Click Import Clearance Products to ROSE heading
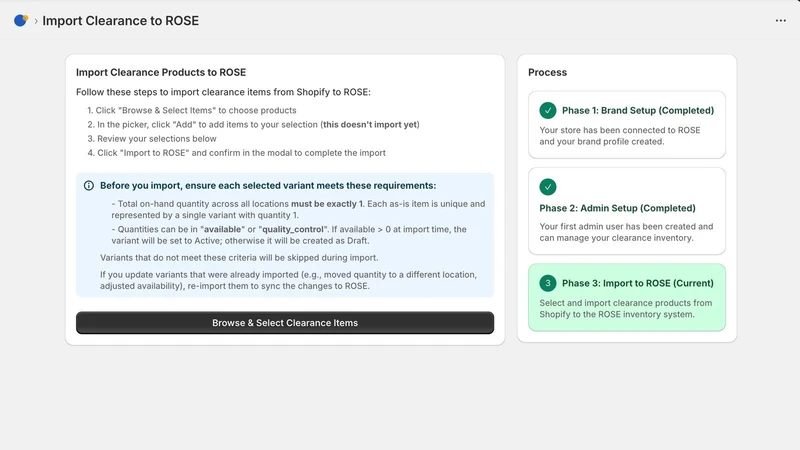This screenshot has width=800, height=450. click(x=161, y=72)
